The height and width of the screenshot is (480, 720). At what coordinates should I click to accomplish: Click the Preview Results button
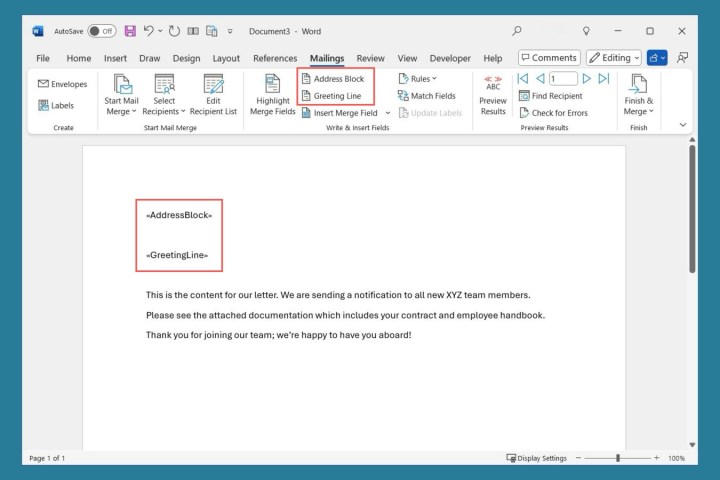pyautogui.click(x=493, y=94)
